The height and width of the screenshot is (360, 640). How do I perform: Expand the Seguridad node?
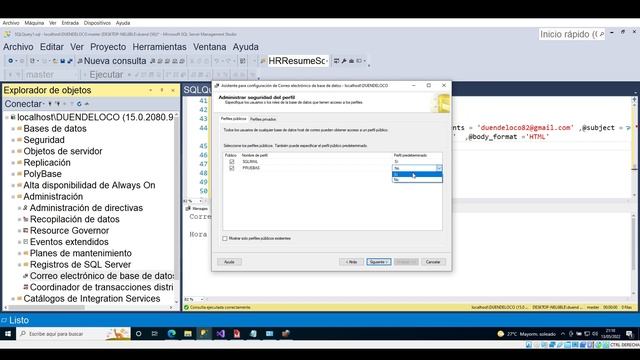pos(13,140)
